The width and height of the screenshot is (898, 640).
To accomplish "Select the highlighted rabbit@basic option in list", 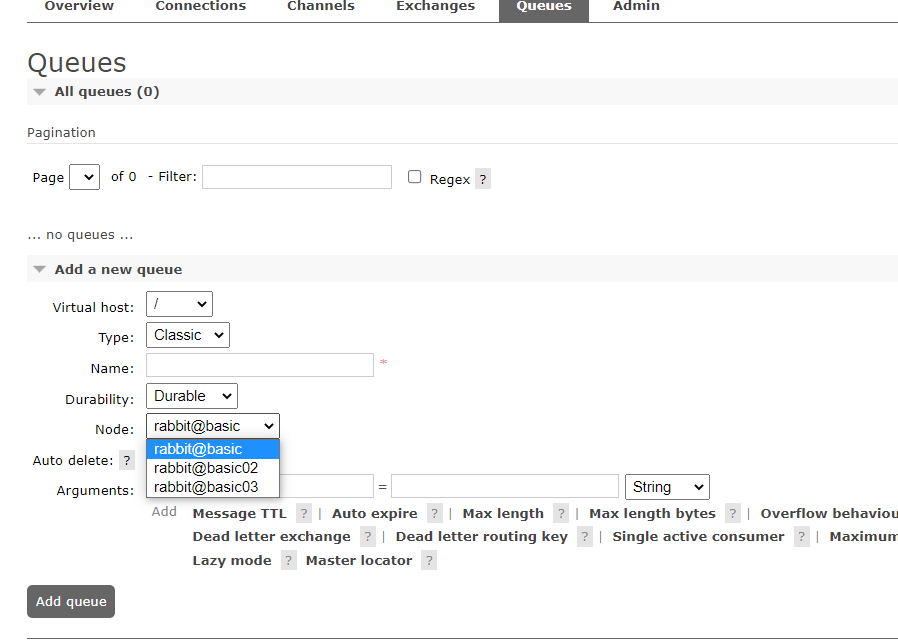I will pyautogui.click(x=213, y=449).
